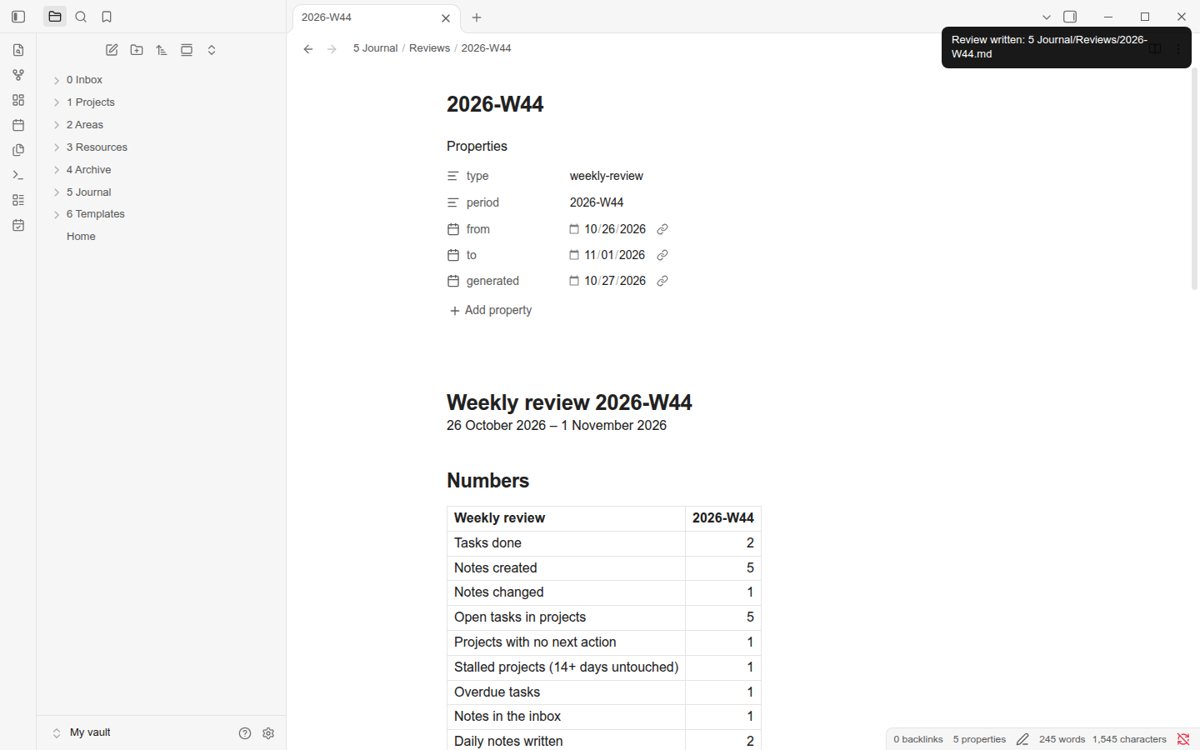Open the search pane magnifier icon
This screenshot has height=750, width=1200.
[81, 17]
